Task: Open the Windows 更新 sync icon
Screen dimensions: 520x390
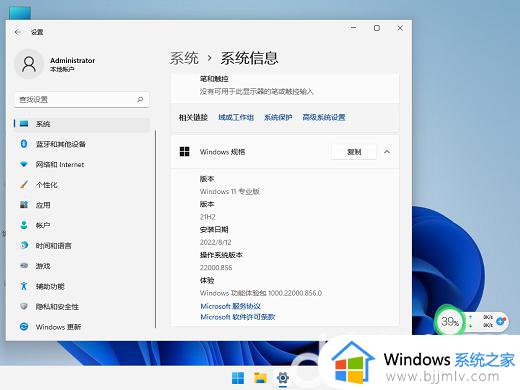Action: tap(24, 327)
